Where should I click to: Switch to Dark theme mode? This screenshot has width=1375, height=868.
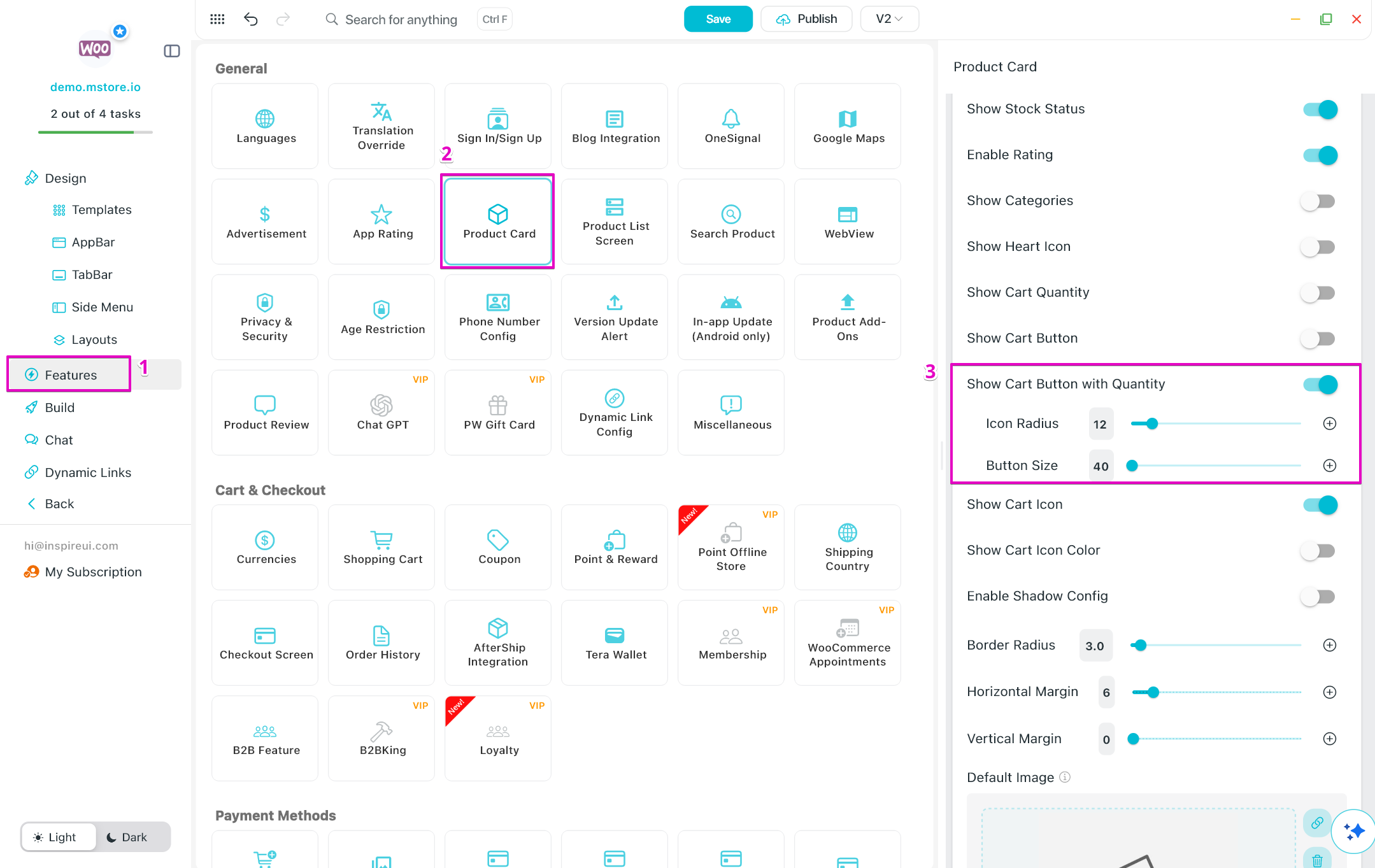tap(127, 837)
